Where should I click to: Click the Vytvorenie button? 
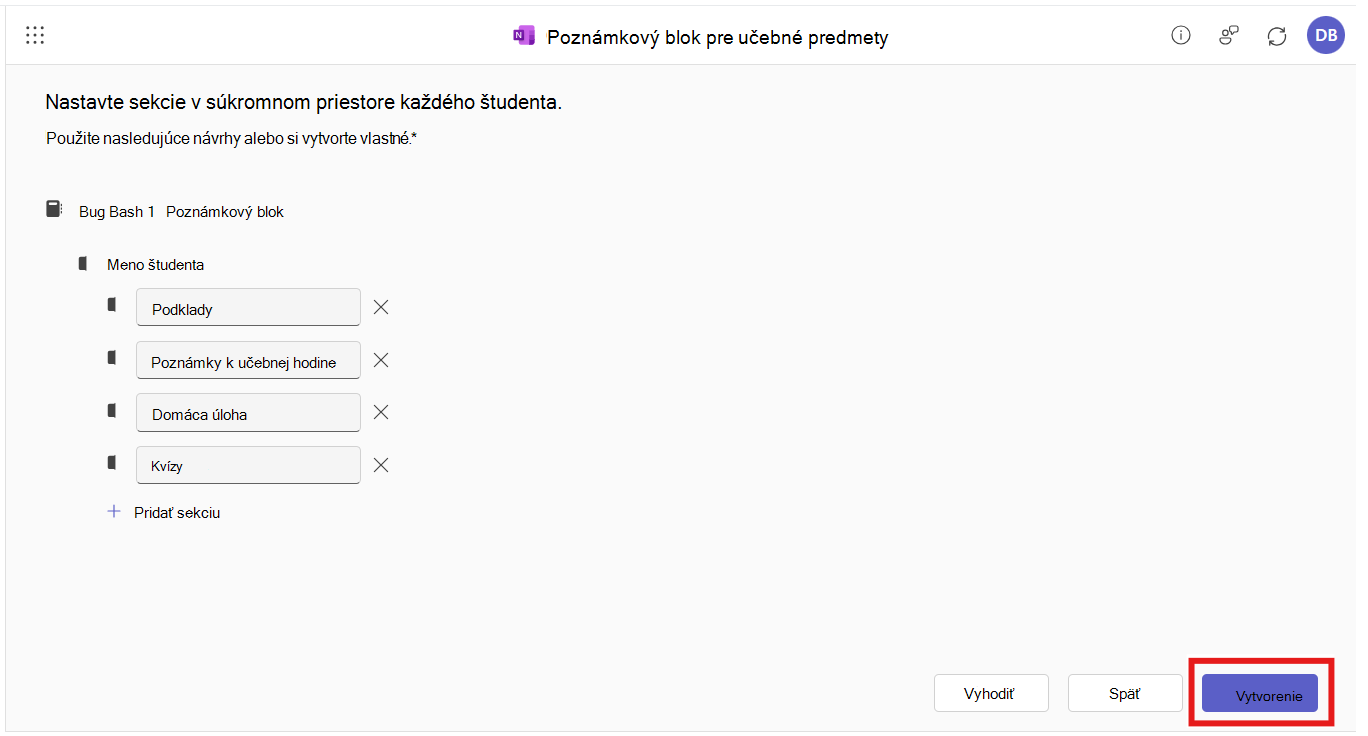pyautogui.click(x=1260, y=693)
